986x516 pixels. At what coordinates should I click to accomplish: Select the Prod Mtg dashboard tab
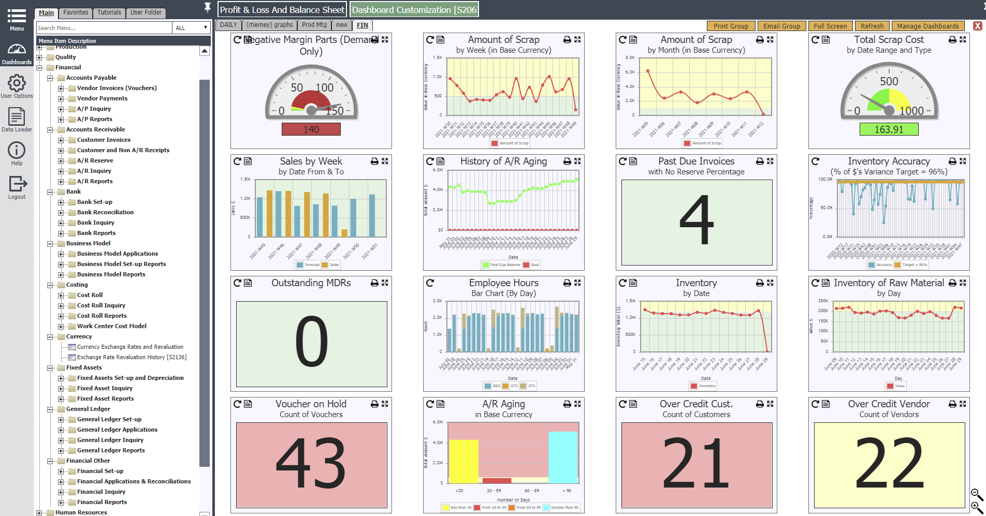314,25
